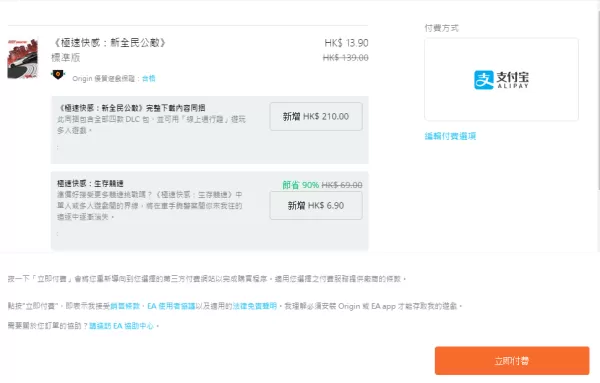
Task: Click the game cover thumbnail
Action: (x=23, y=58)
